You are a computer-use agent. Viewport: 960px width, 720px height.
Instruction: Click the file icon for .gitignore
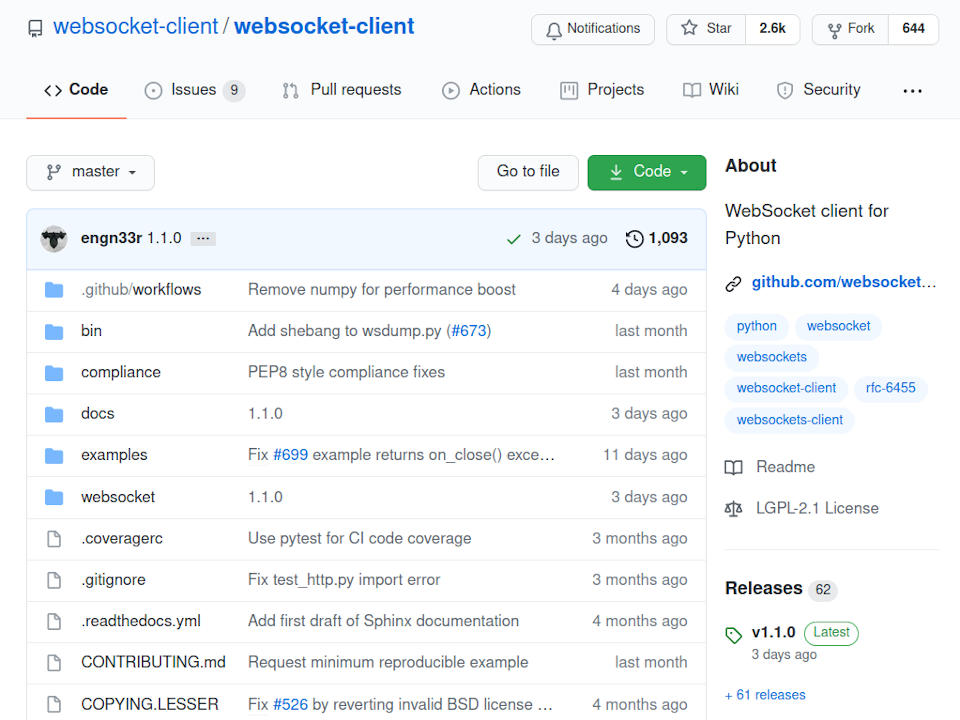(54, 580)
